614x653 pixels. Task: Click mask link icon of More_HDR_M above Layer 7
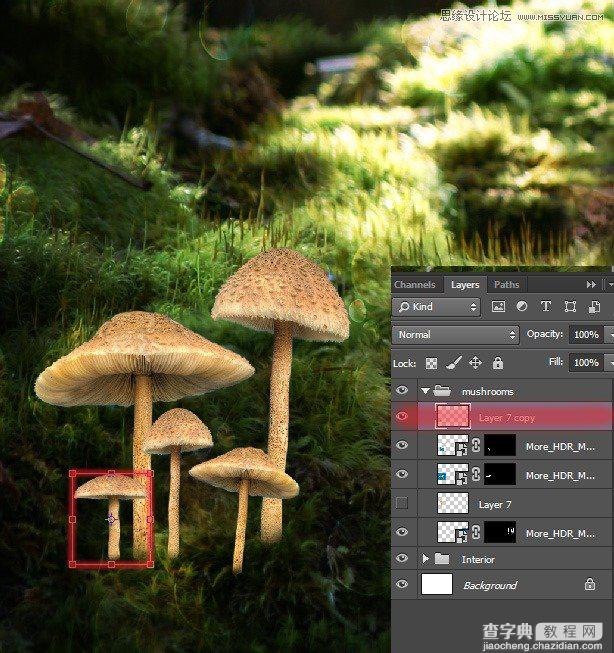point(476,475)
